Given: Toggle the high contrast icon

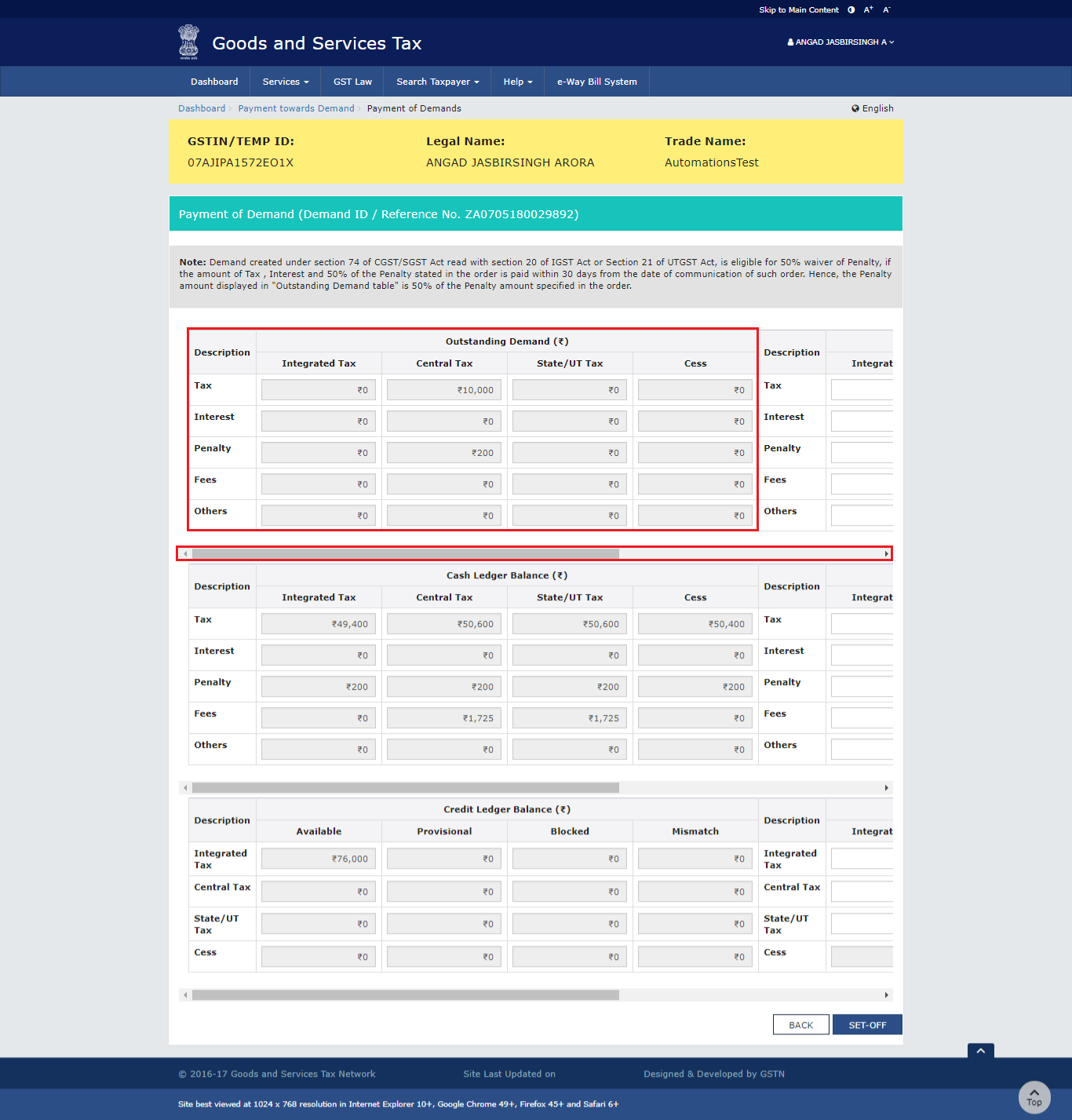Looking at the screenshot, I should 851,10.
